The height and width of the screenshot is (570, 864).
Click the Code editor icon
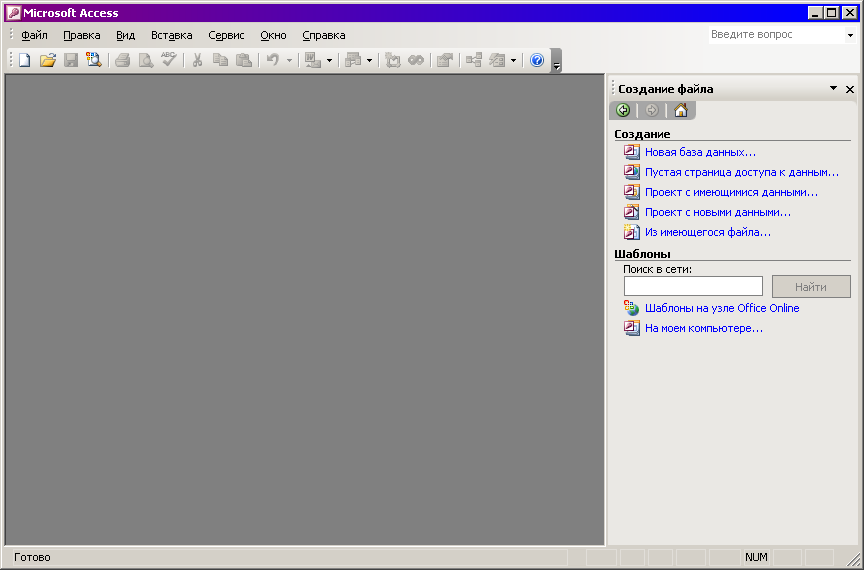point(393,60)
